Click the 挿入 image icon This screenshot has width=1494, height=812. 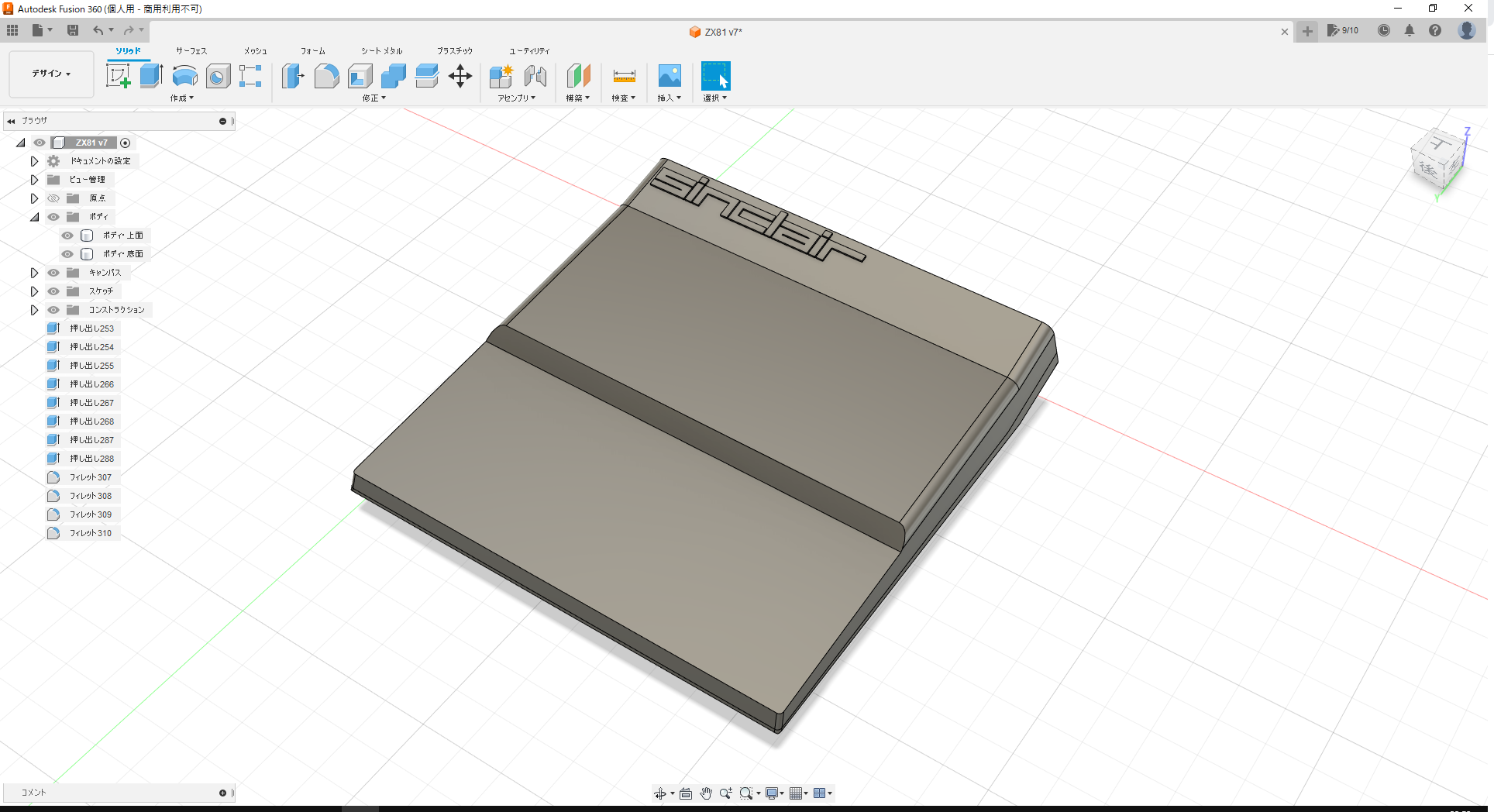point(669,75)
